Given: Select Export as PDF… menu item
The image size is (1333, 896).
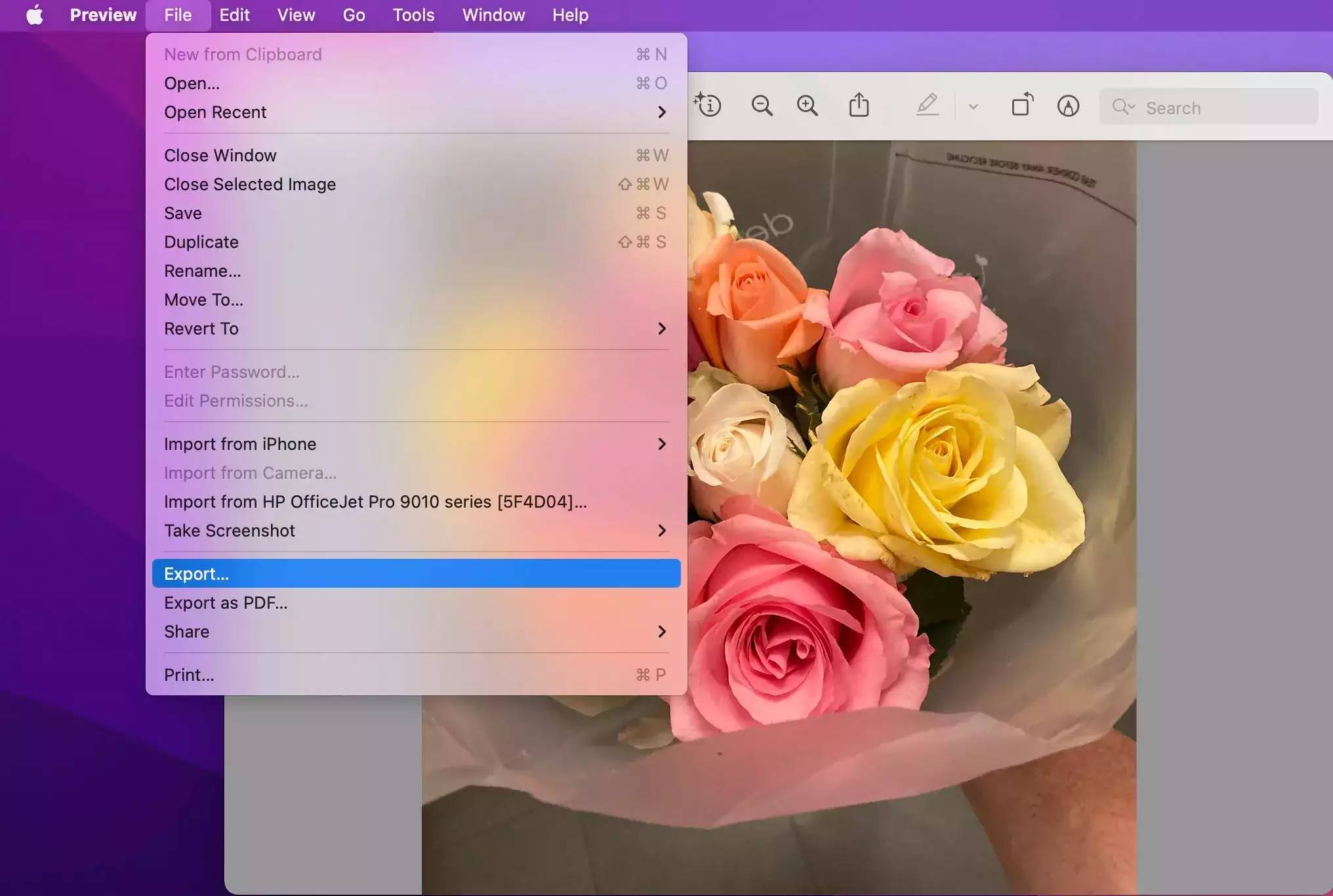Looking at the screenshot, I should click(x=226, y=603).
